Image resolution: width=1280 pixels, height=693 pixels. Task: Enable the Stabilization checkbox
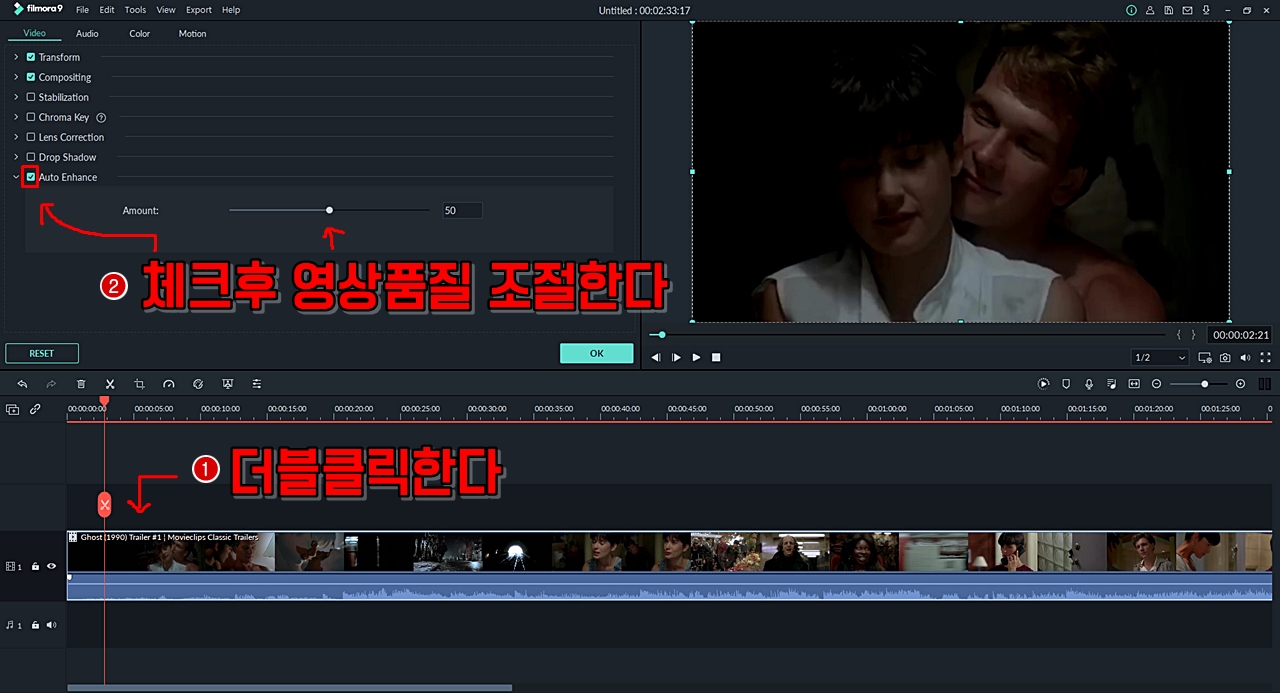coord(31,97)
